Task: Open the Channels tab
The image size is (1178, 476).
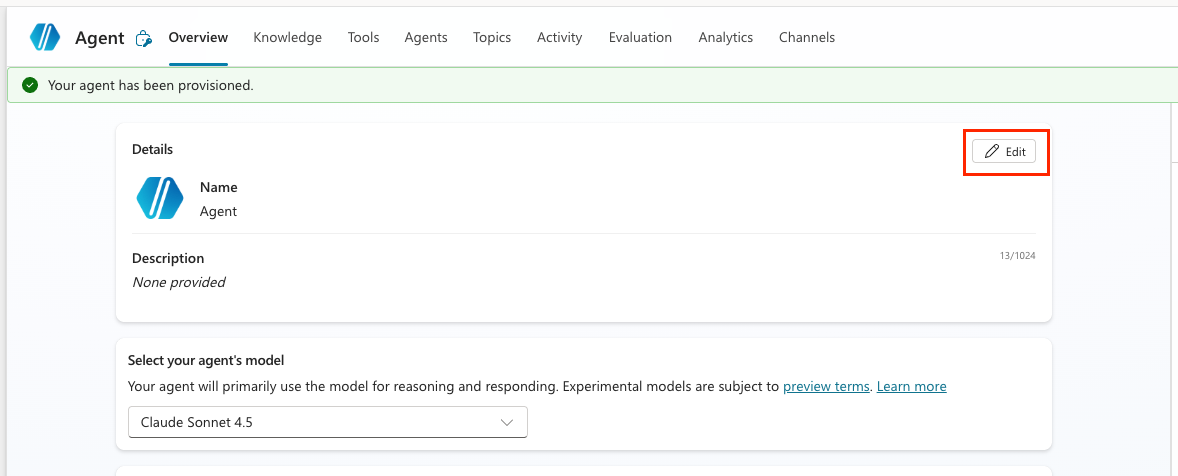Action: pos(807,37)
